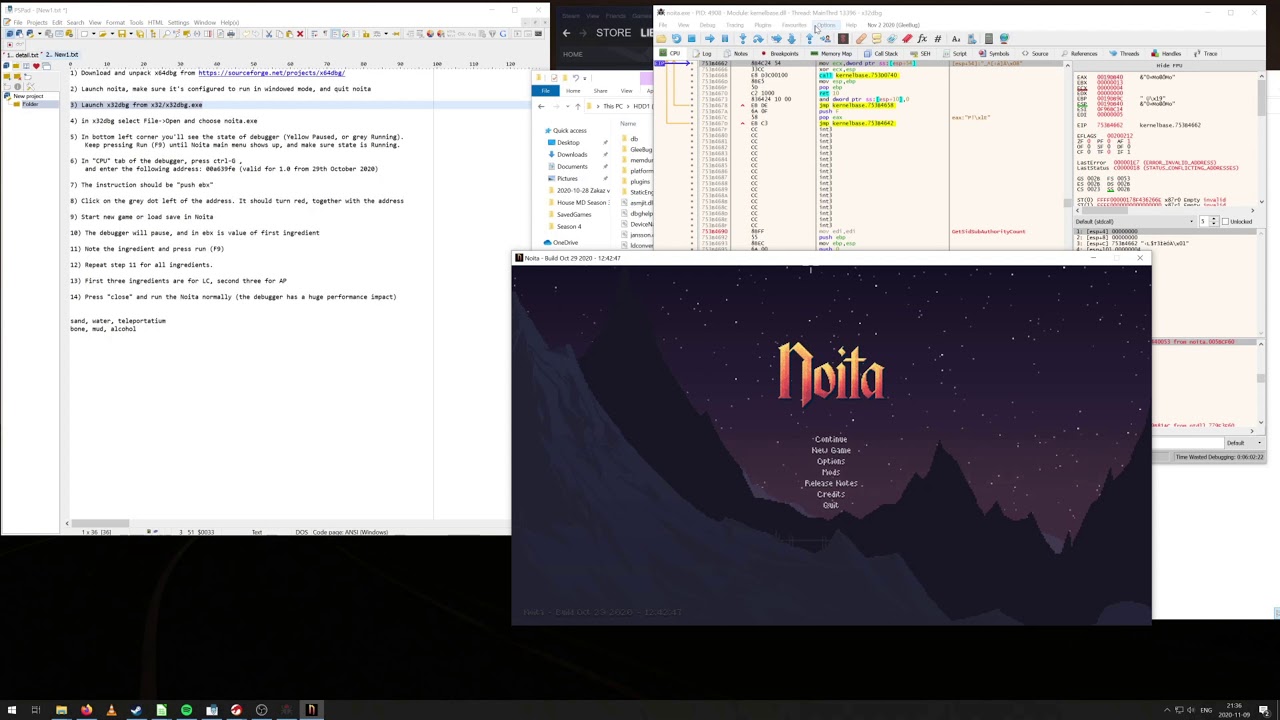Screen dimensions: 1280x720
Task: Click Name column header in Explorer
Action: [628, 123]
